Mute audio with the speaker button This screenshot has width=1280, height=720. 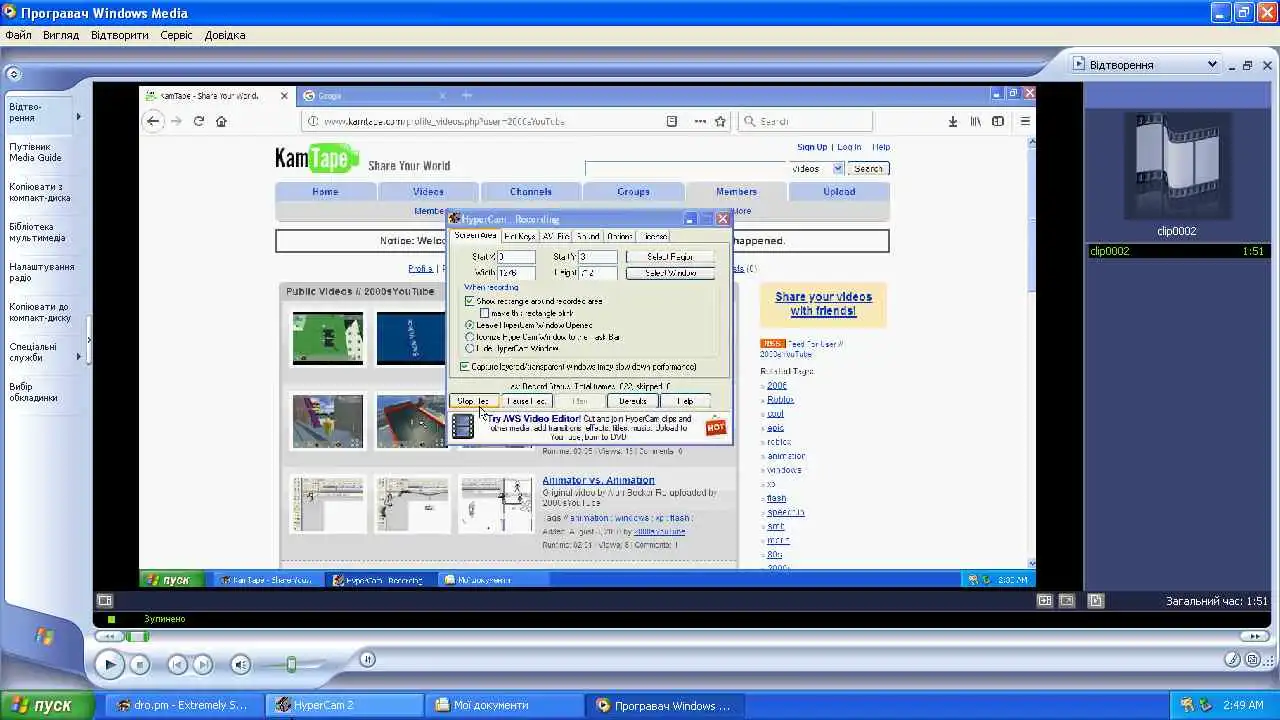pos(241,664)
